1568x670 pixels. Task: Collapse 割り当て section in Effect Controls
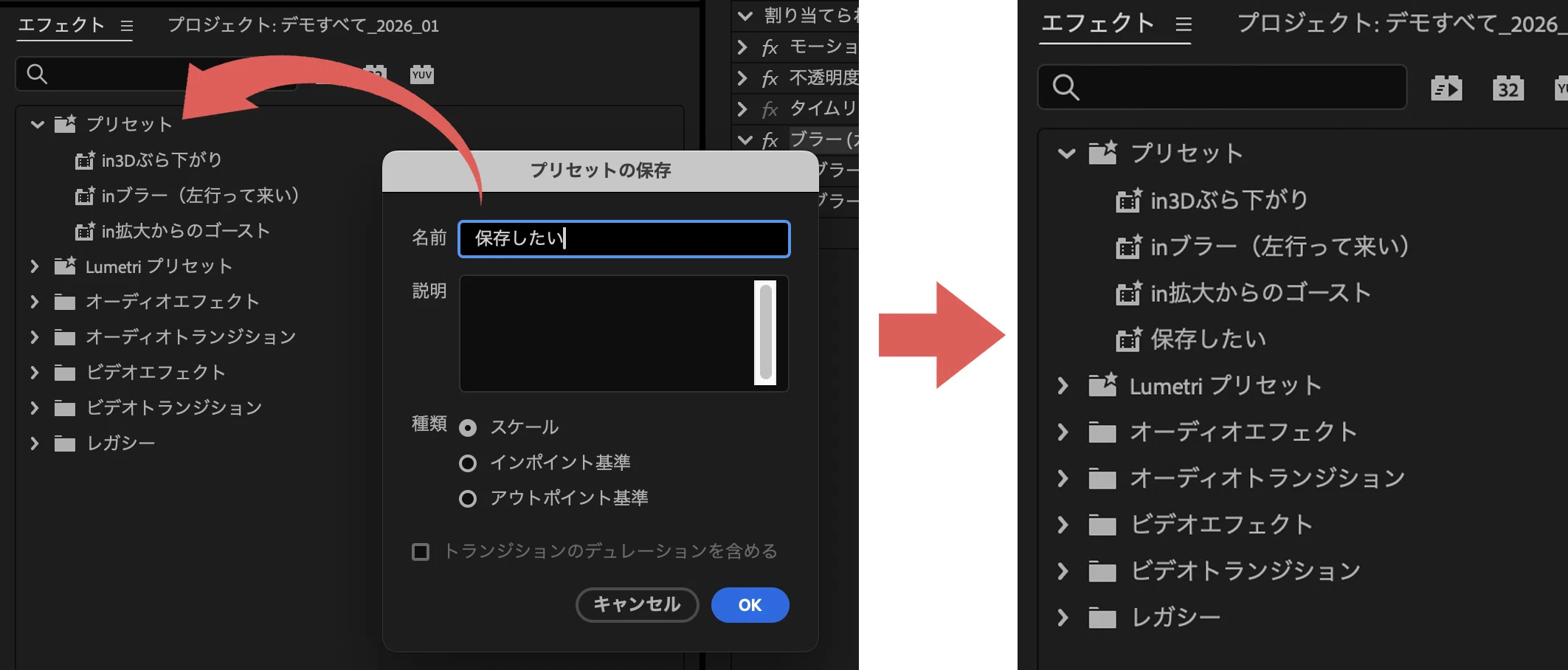(x=745, y=15)
